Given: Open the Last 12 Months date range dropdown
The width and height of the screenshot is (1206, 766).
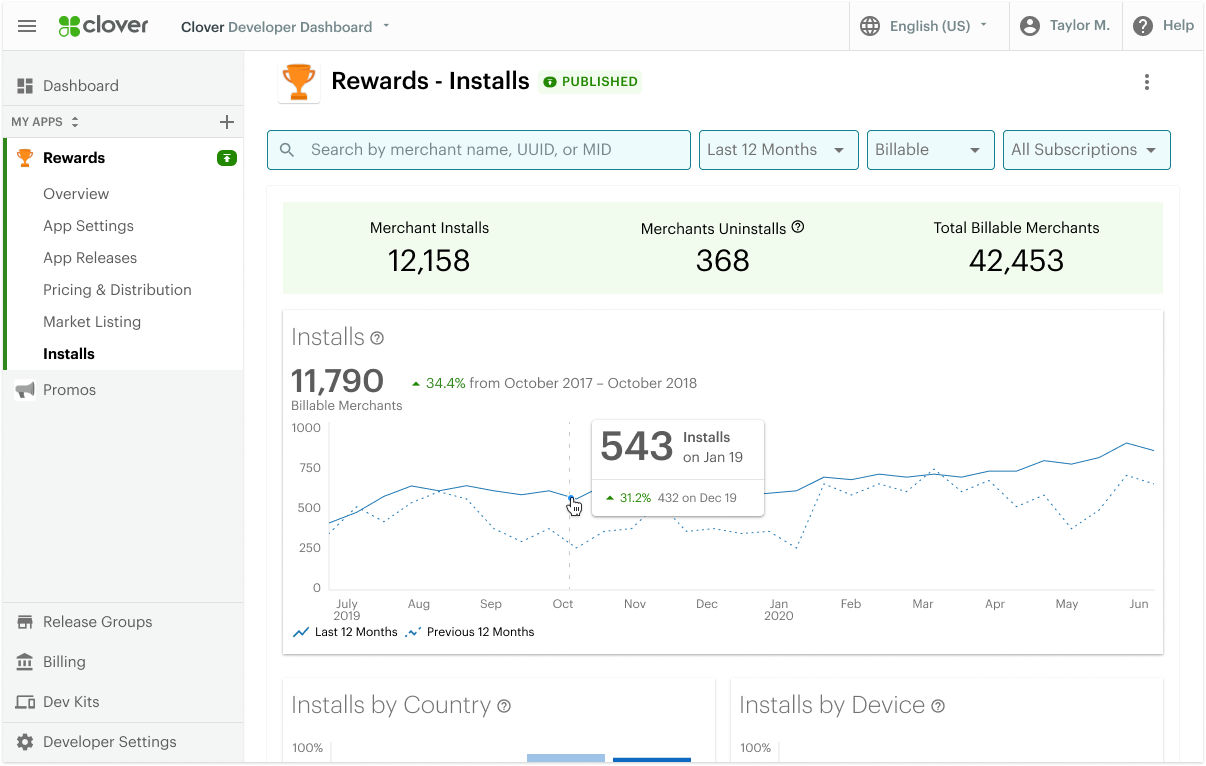Looking at the screenshot, I should tap(779, 150).
